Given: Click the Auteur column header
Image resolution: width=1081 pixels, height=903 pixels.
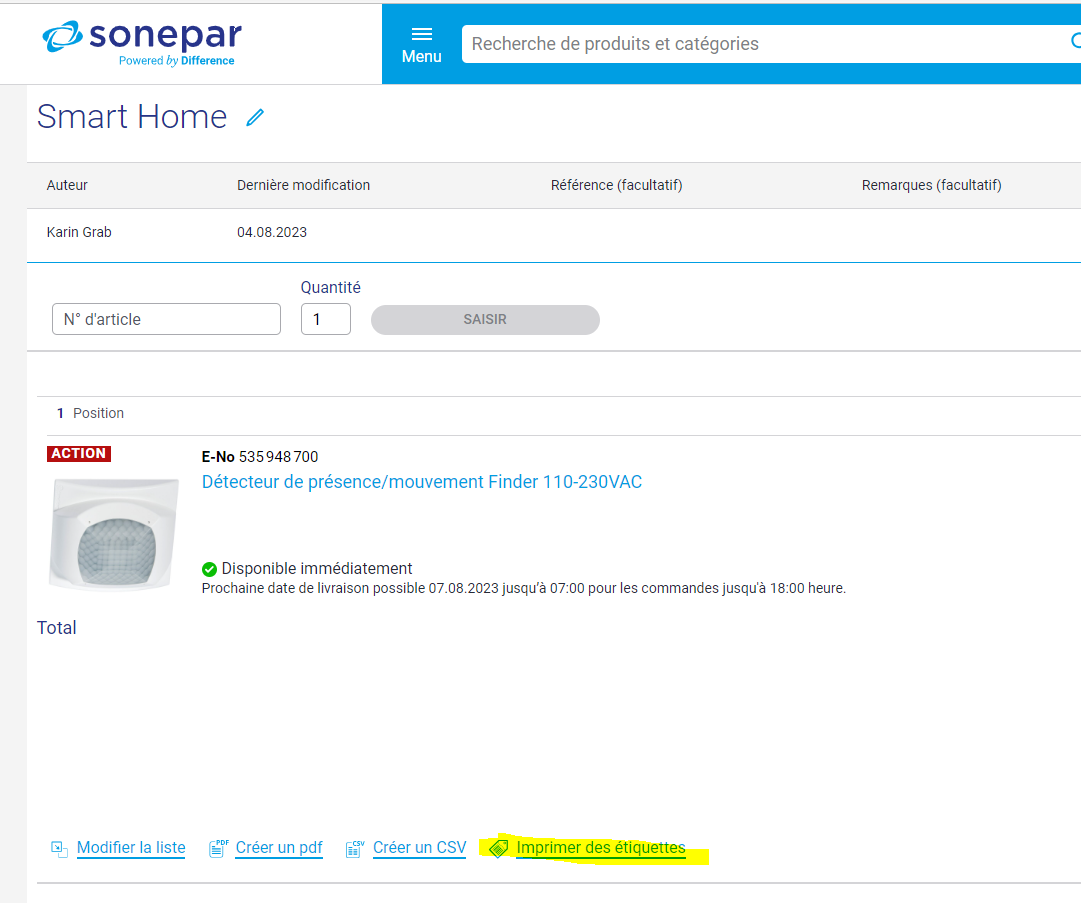Looking at the screenshot, I should (67, 185).
